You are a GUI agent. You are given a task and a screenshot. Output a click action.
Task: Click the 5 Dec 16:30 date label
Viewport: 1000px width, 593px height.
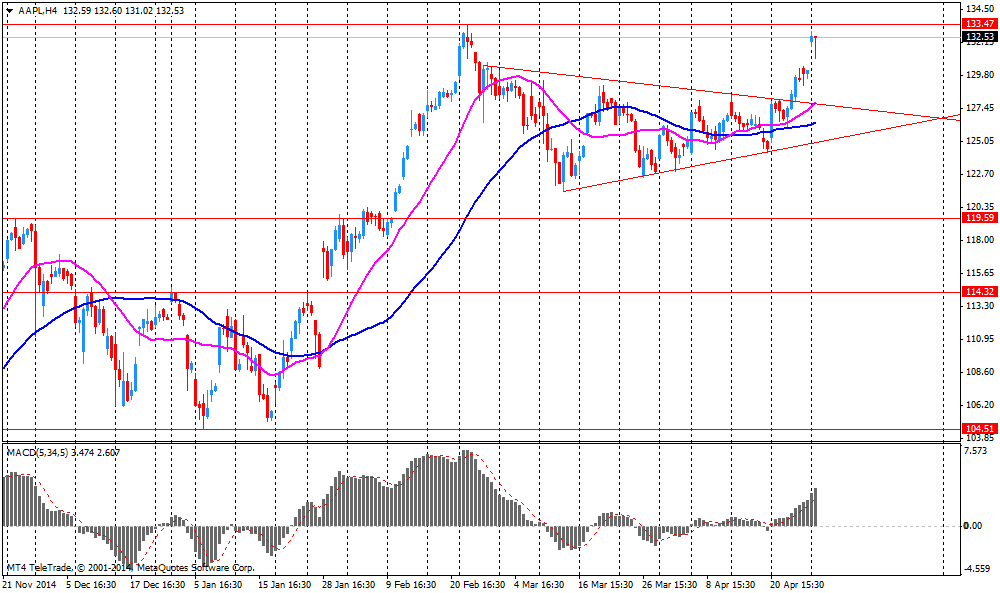coord(91,584)
